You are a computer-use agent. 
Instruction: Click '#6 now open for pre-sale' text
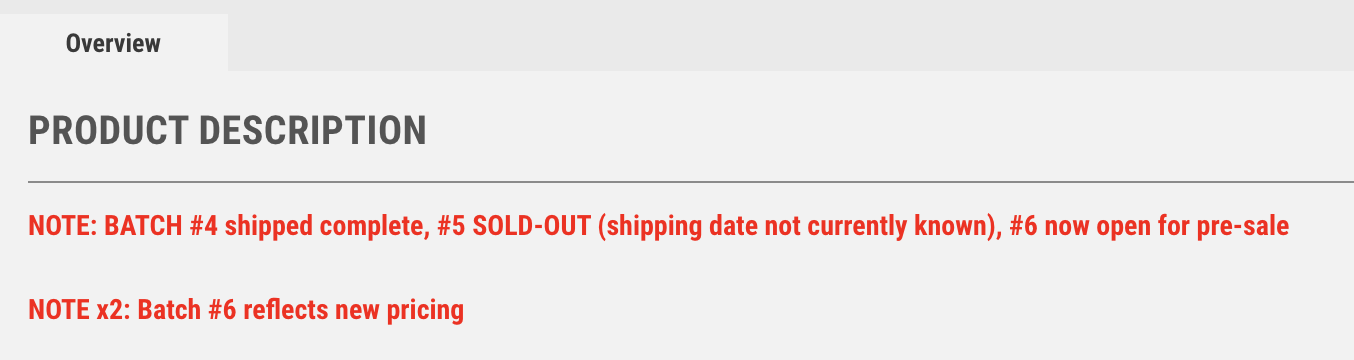pos(1149,227)
